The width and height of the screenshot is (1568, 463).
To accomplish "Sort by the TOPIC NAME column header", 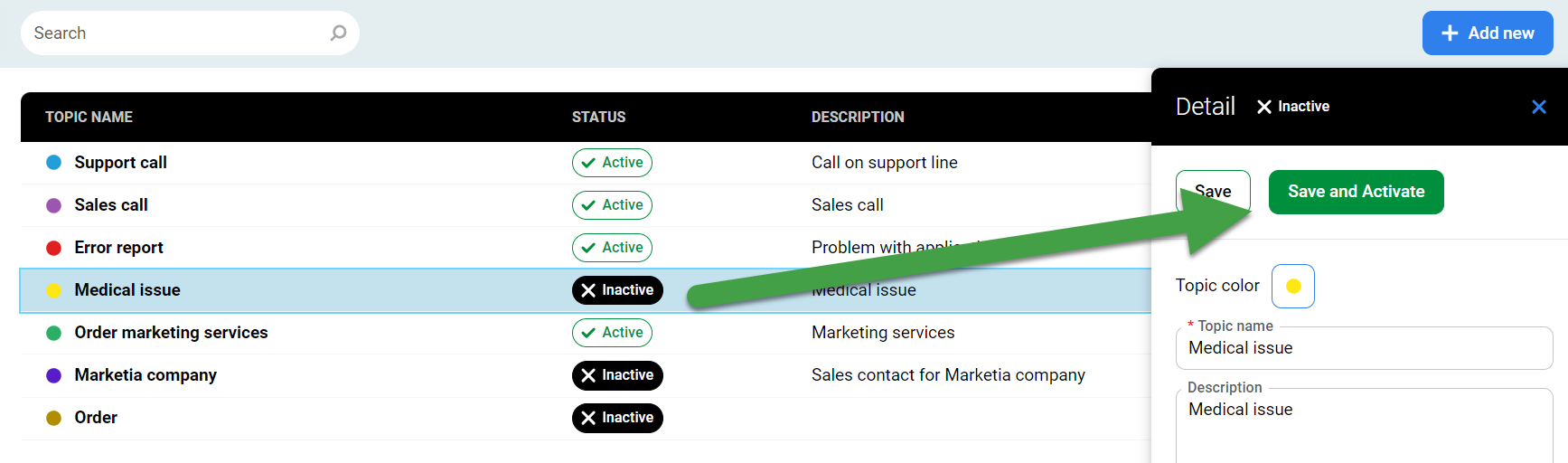I will coord(89,117).
